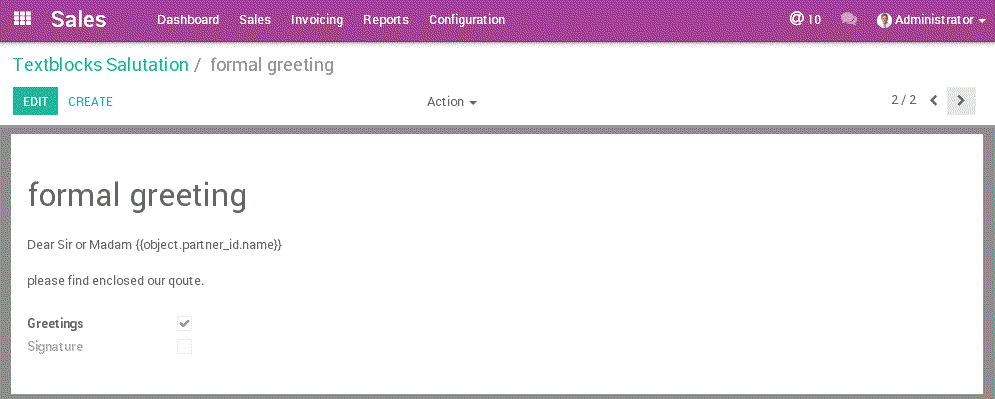Click the 'formal greeting' record heading

pos(137,195)
